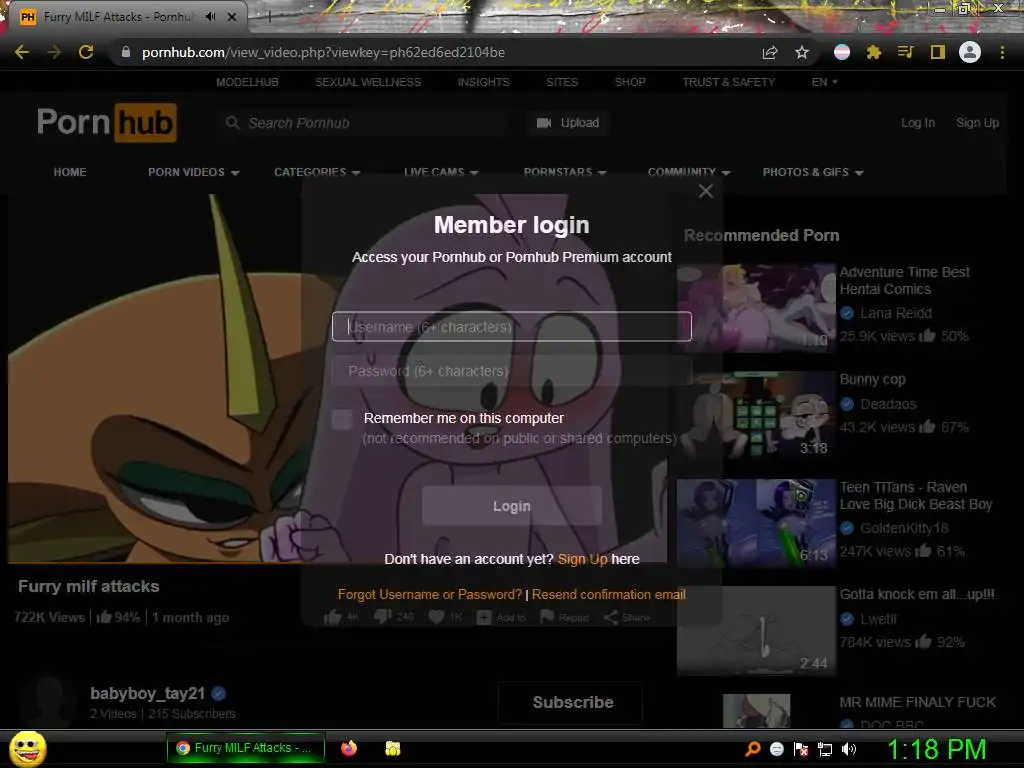Click the 1:18 PM taskbar clock
The height and width of the screenshot is (768, 1024).
(x=936, y=749)
